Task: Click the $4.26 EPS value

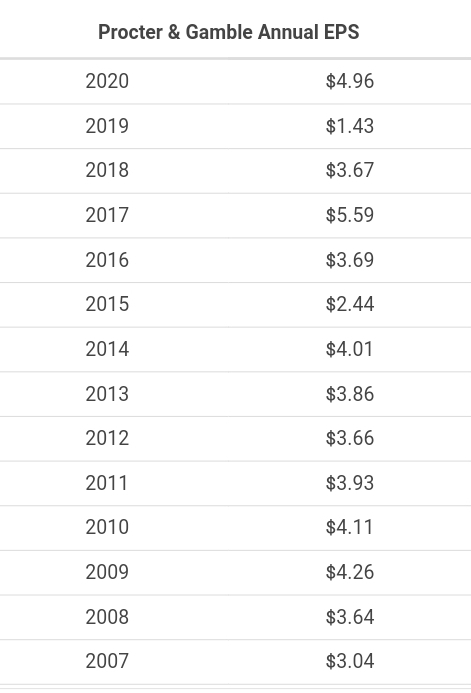Action: tap(349, 572)
